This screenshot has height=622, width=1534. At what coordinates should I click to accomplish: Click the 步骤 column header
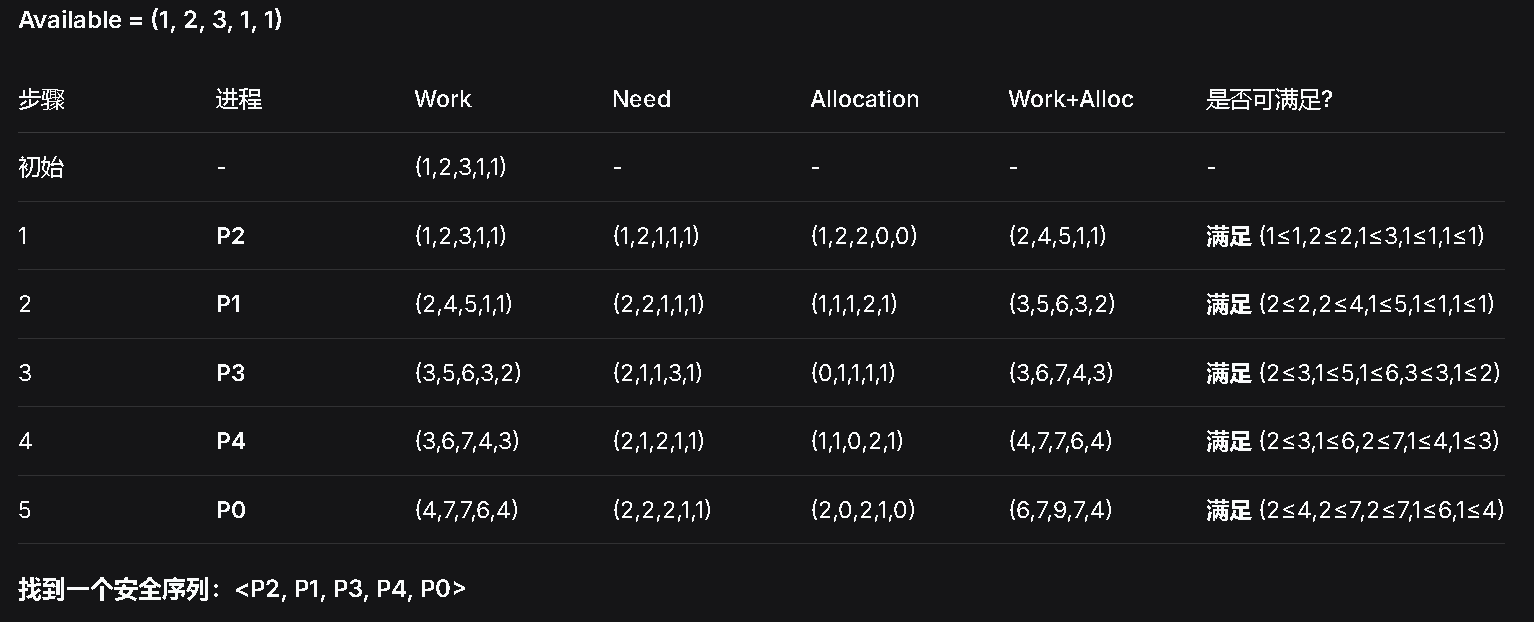click(x=41, y=99)
